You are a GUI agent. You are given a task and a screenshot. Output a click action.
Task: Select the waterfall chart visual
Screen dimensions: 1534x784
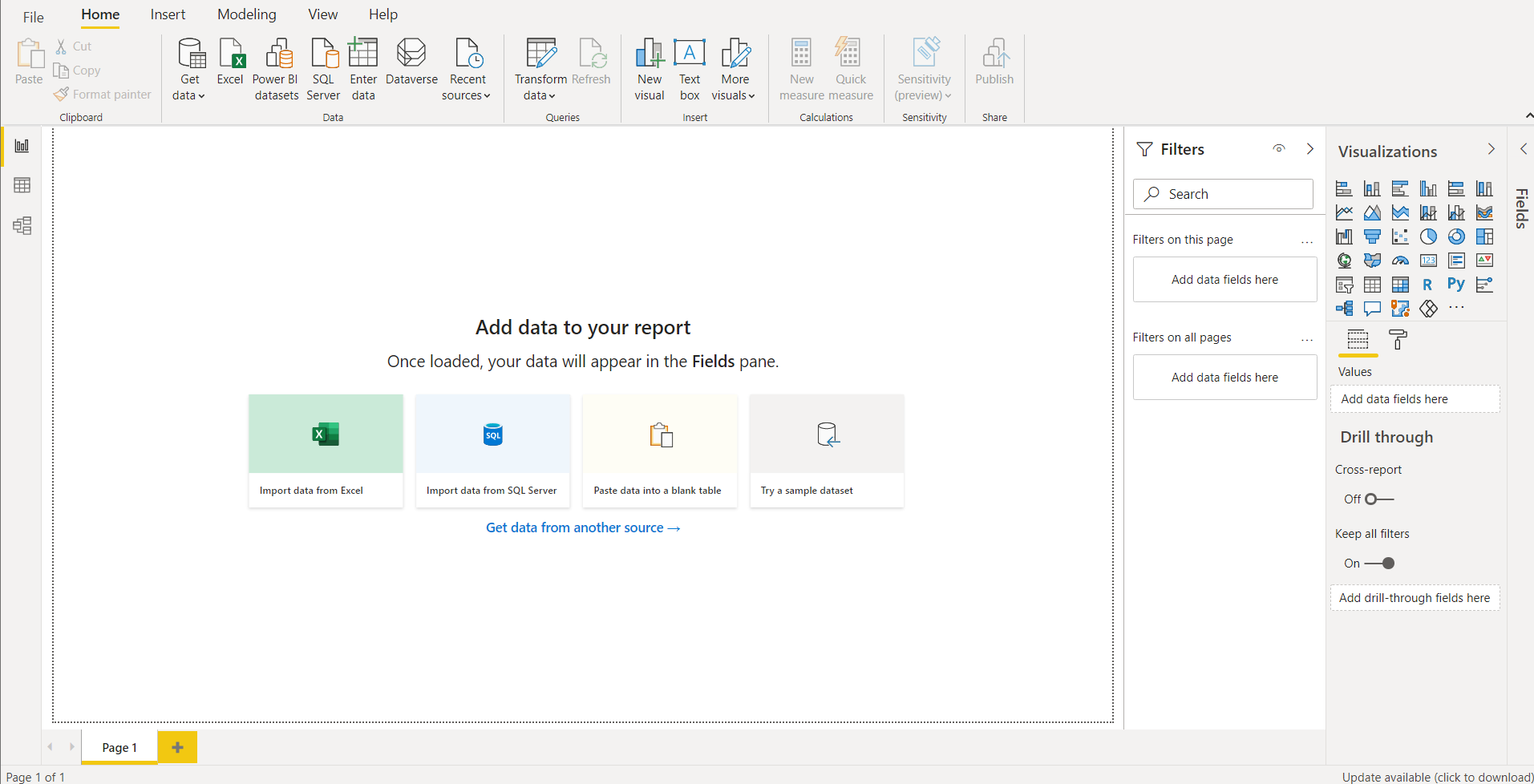point(1344,236)
